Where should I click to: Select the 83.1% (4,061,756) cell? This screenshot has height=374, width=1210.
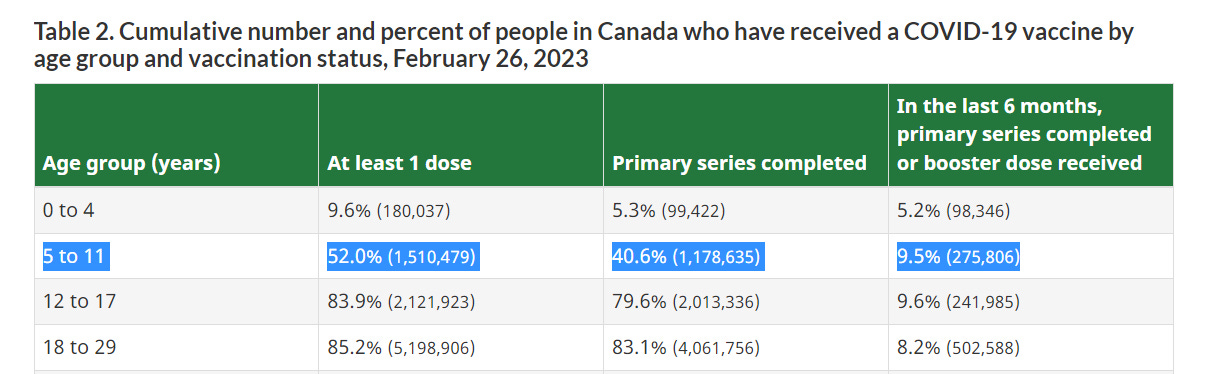pyautogui.click(x=686, y=348)
